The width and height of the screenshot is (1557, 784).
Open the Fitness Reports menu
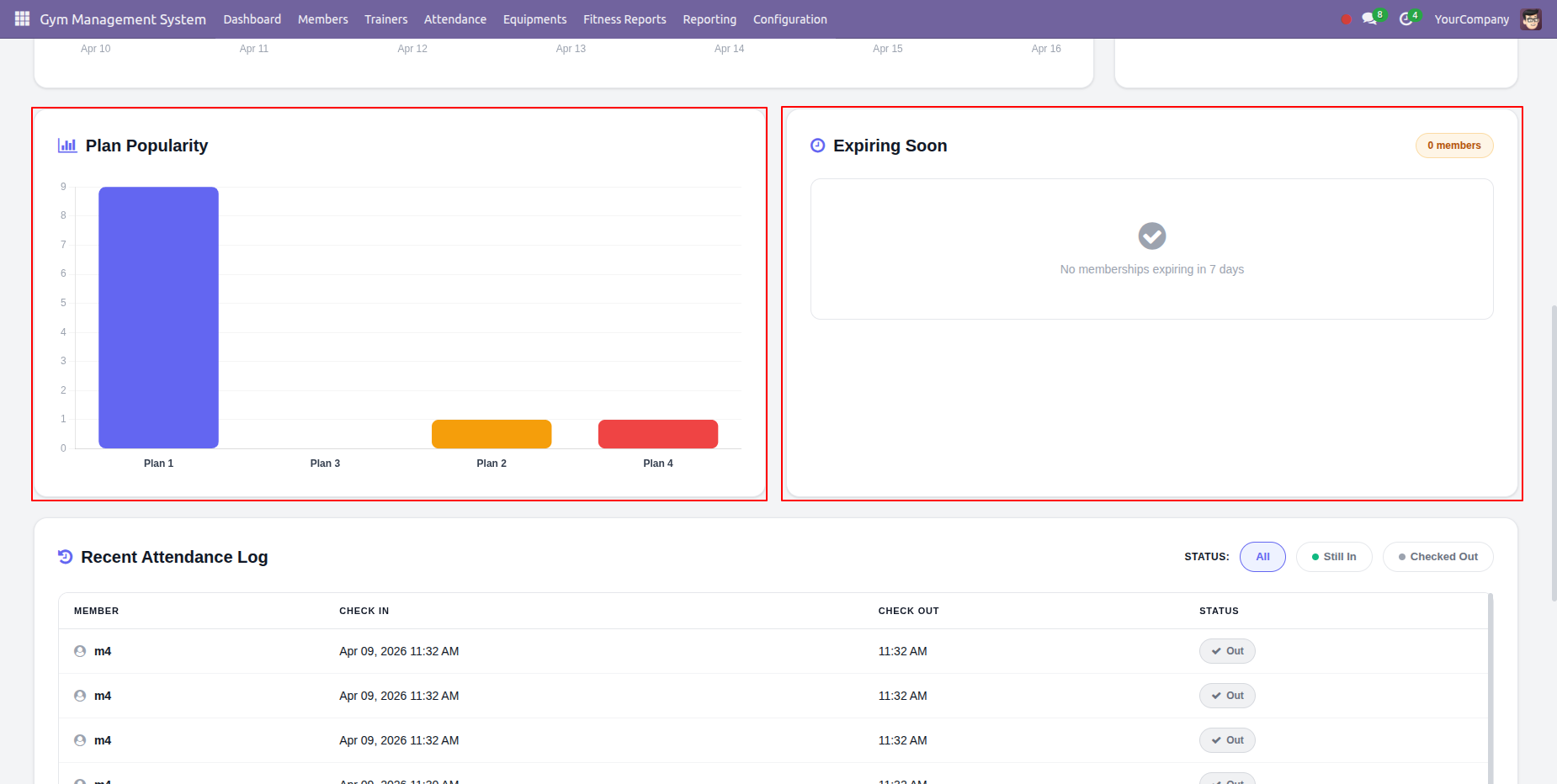pos(624,19)
